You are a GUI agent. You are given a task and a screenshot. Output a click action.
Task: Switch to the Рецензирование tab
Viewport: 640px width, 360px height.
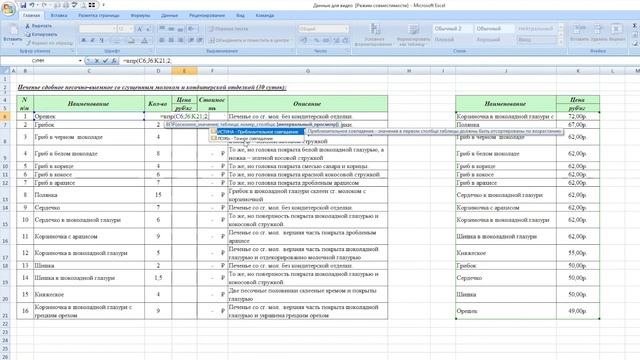207,16
